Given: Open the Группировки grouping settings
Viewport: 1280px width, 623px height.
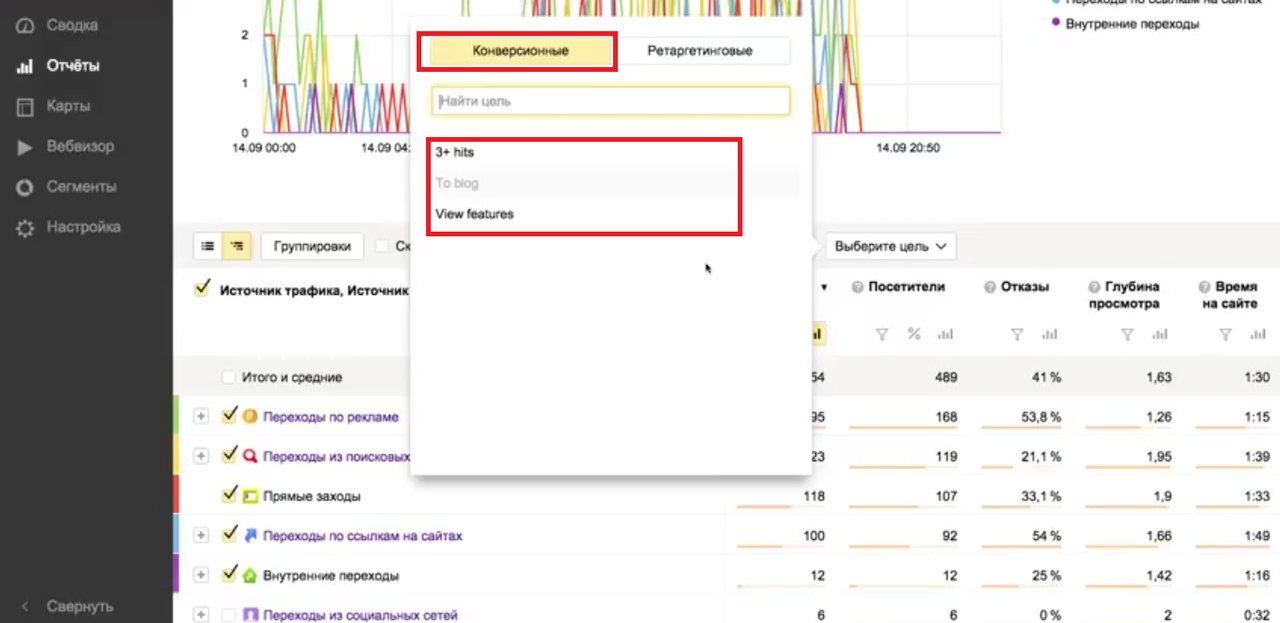Looking at the screenshot, I should 312,246.
